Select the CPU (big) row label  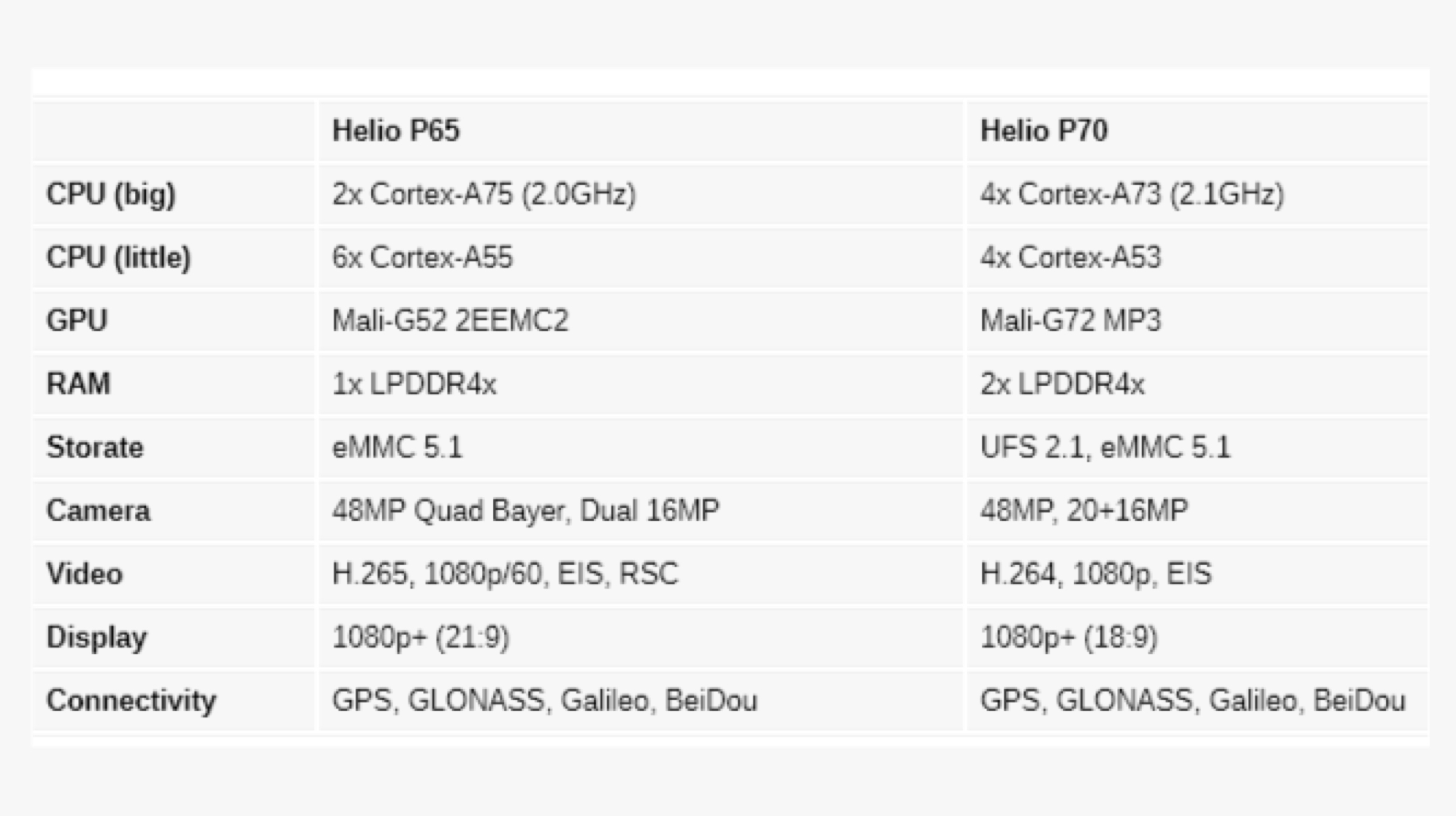pos(111,195)
